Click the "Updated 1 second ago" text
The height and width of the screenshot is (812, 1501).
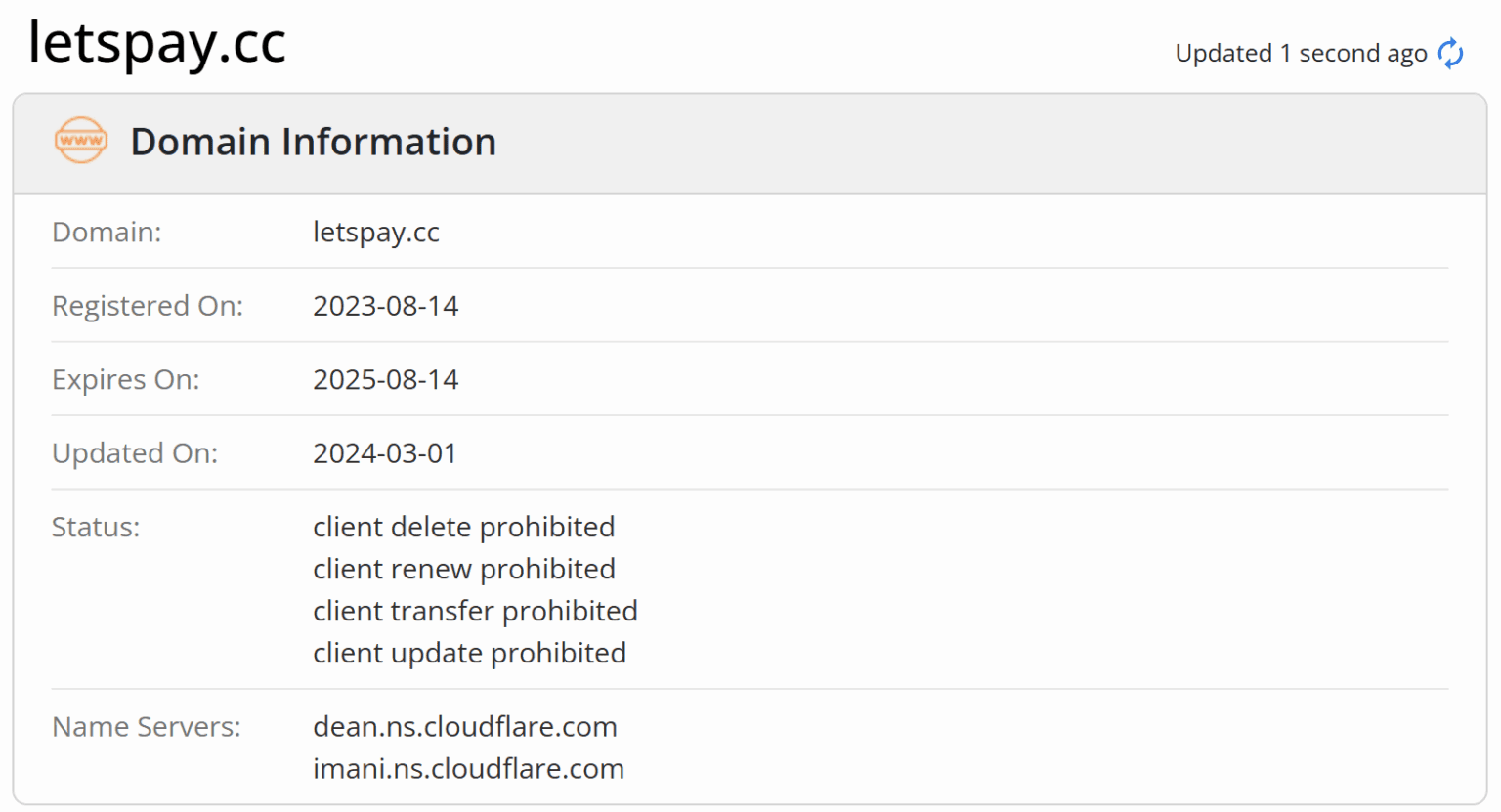click(1301, 53)
